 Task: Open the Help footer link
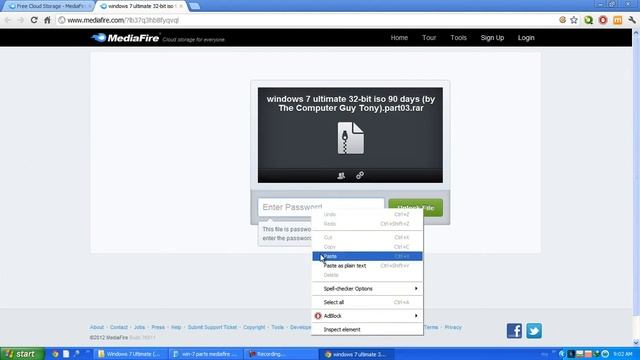click(x=176, y=327)
